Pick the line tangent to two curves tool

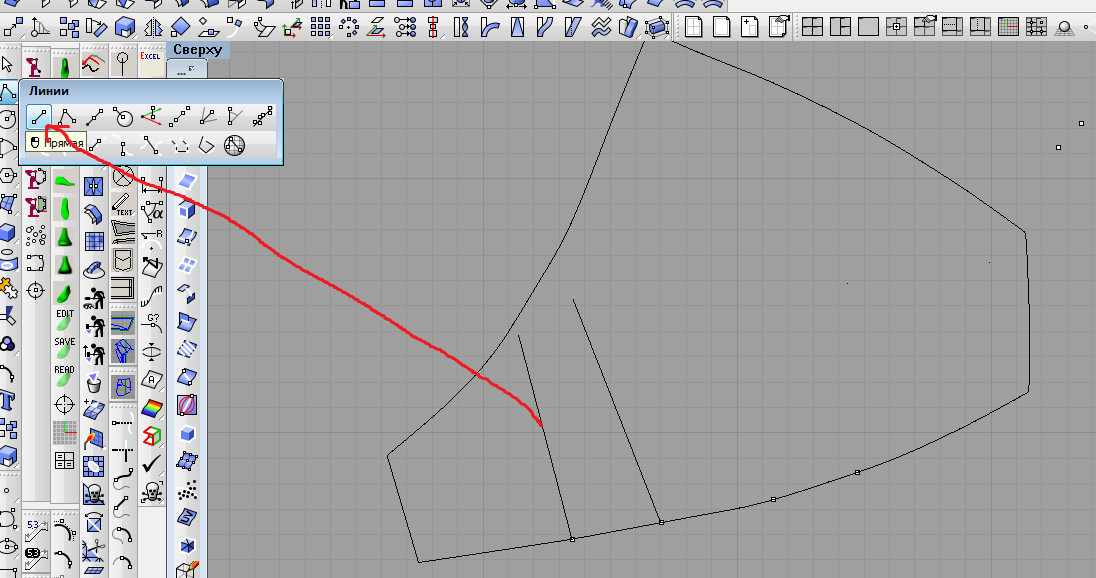click(151, 145)
